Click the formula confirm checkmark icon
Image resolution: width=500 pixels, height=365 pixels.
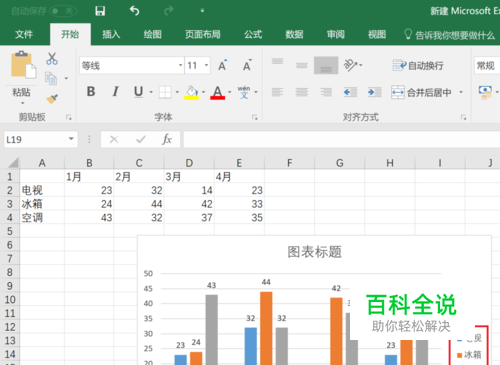[141, 139]
